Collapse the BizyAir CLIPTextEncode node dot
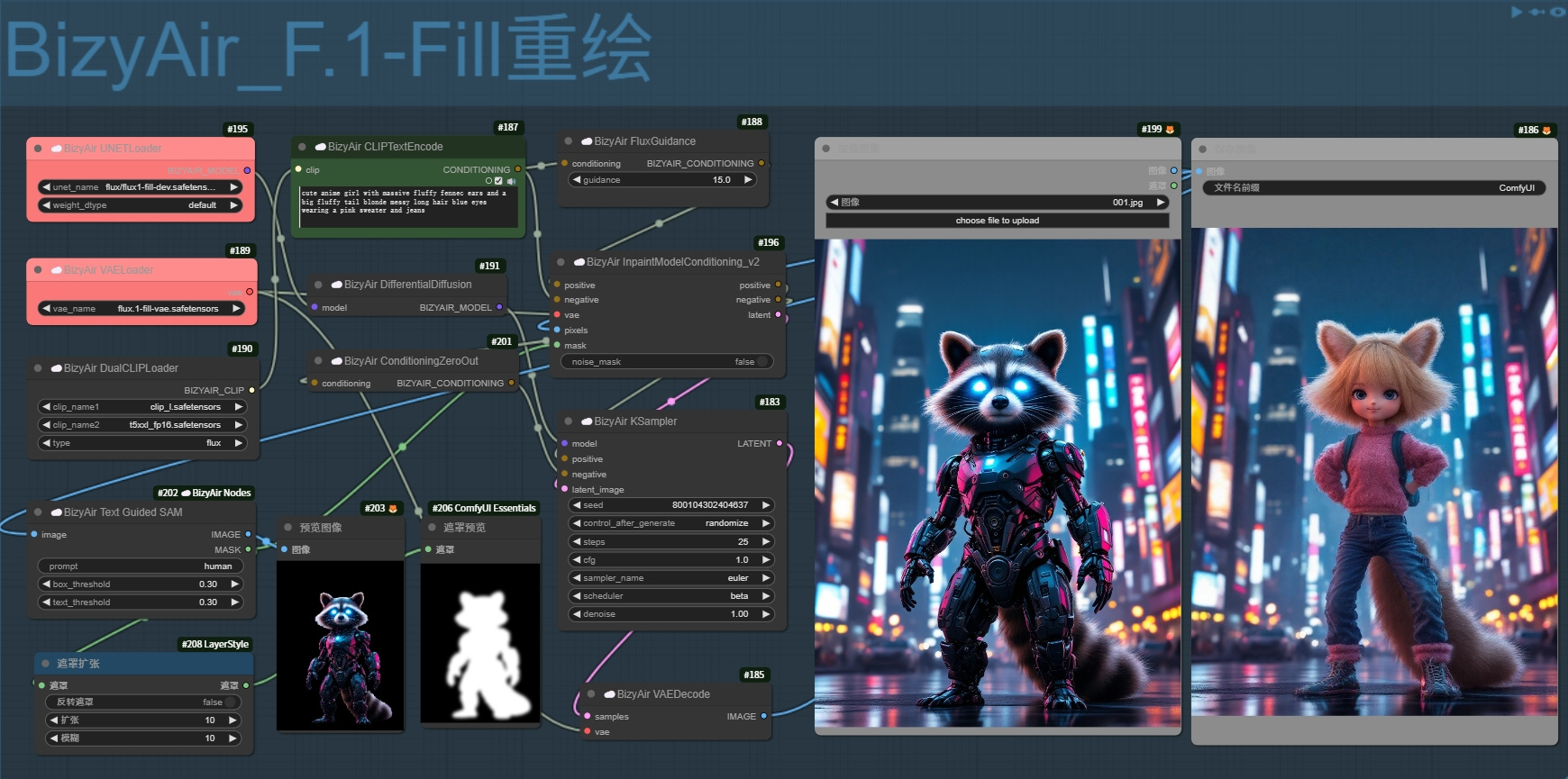The width and height of the screenshot is (1568, 779). pos(302,147)
